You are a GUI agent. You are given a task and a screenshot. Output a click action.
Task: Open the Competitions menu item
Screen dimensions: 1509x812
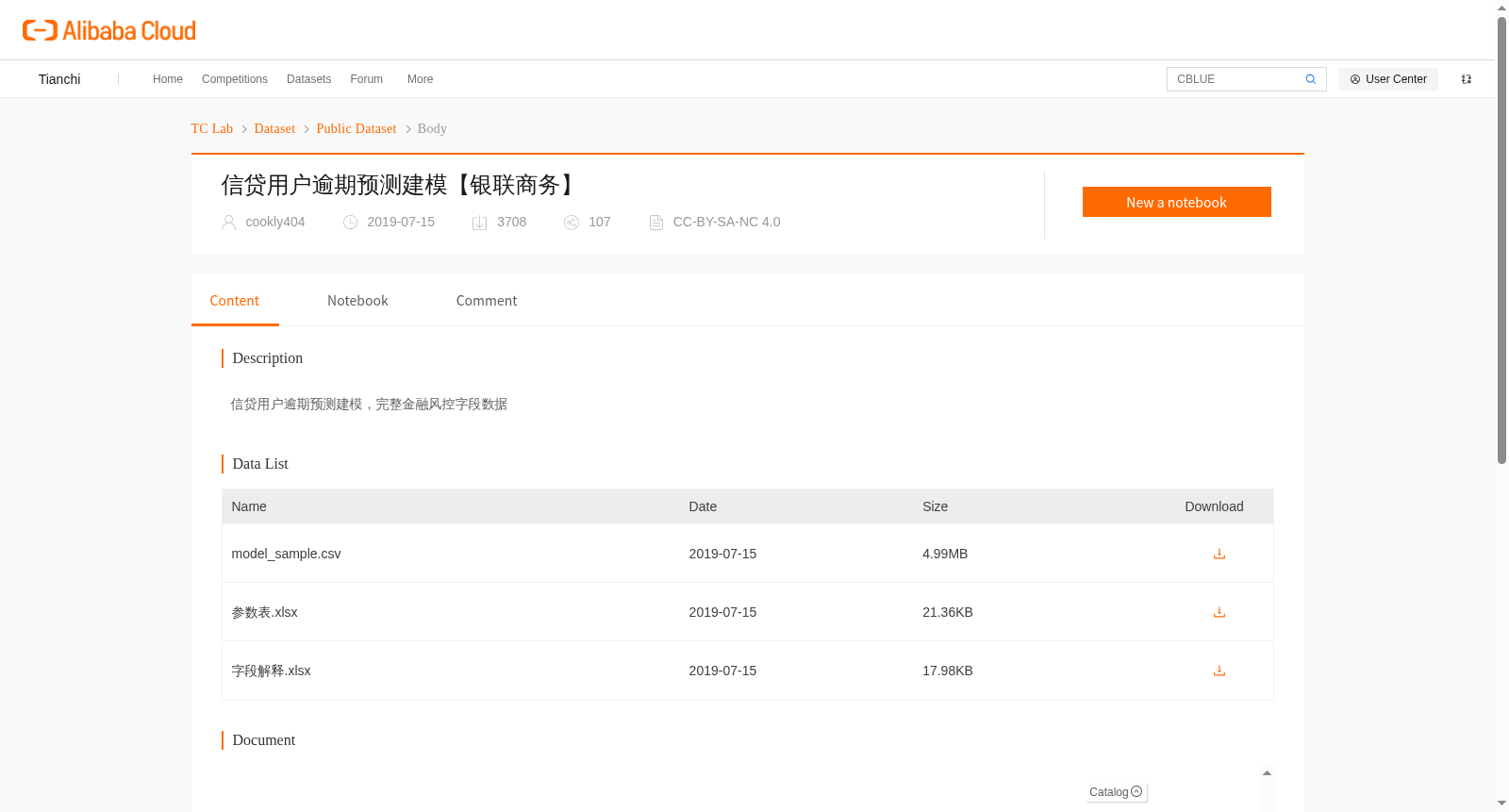click(235, 79)
